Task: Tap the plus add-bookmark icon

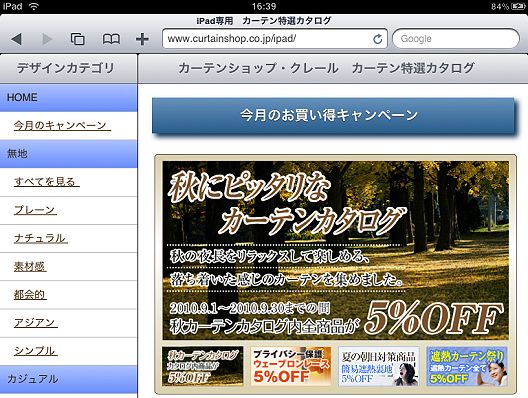Action: coord(142,39)
